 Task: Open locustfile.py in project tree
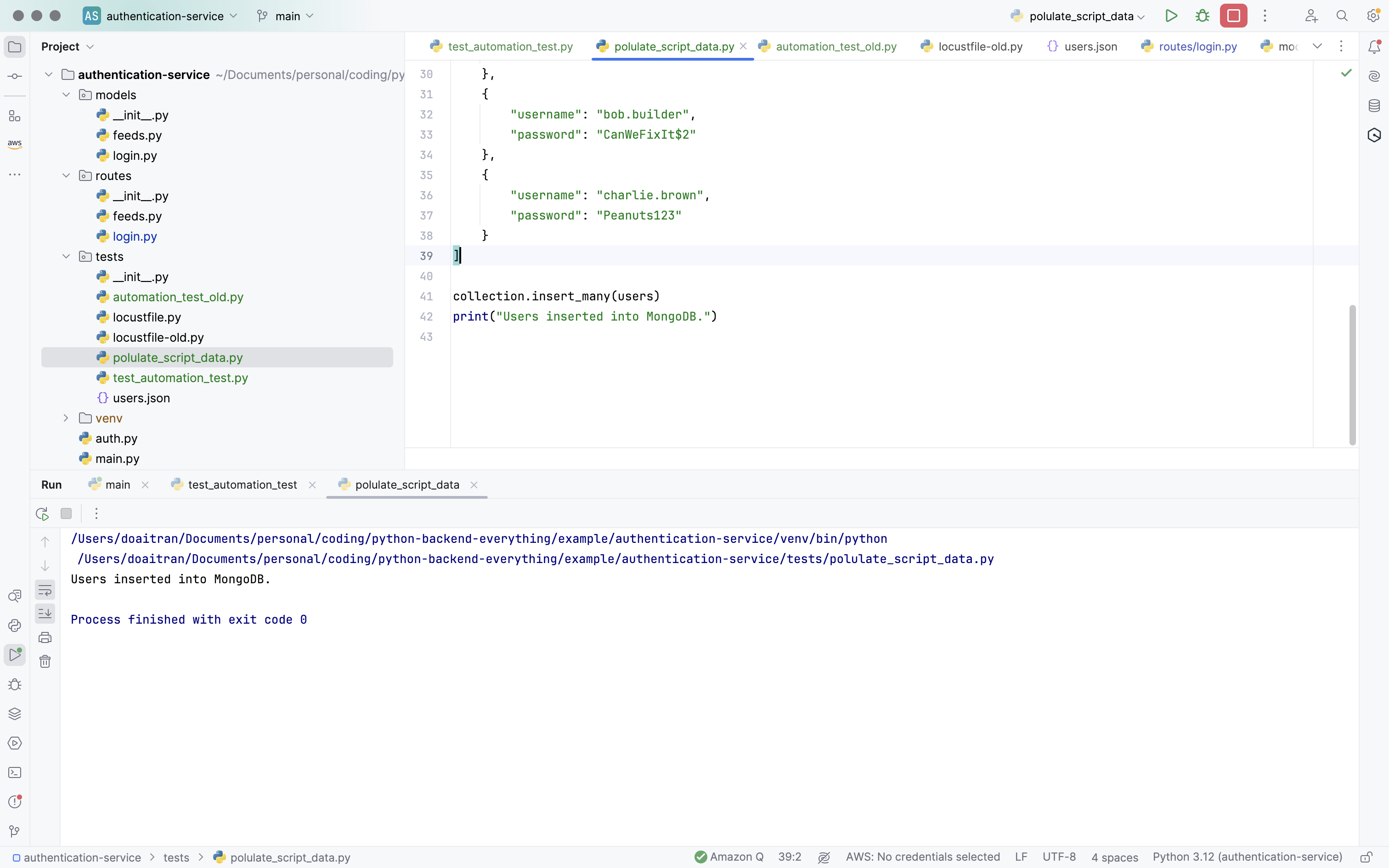point(147,317)
